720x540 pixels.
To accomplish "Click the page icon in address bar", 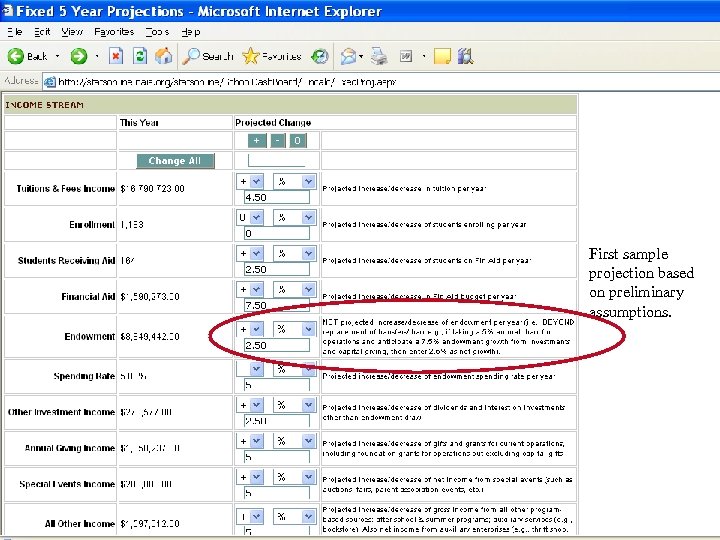I will (x=50, y=82).
